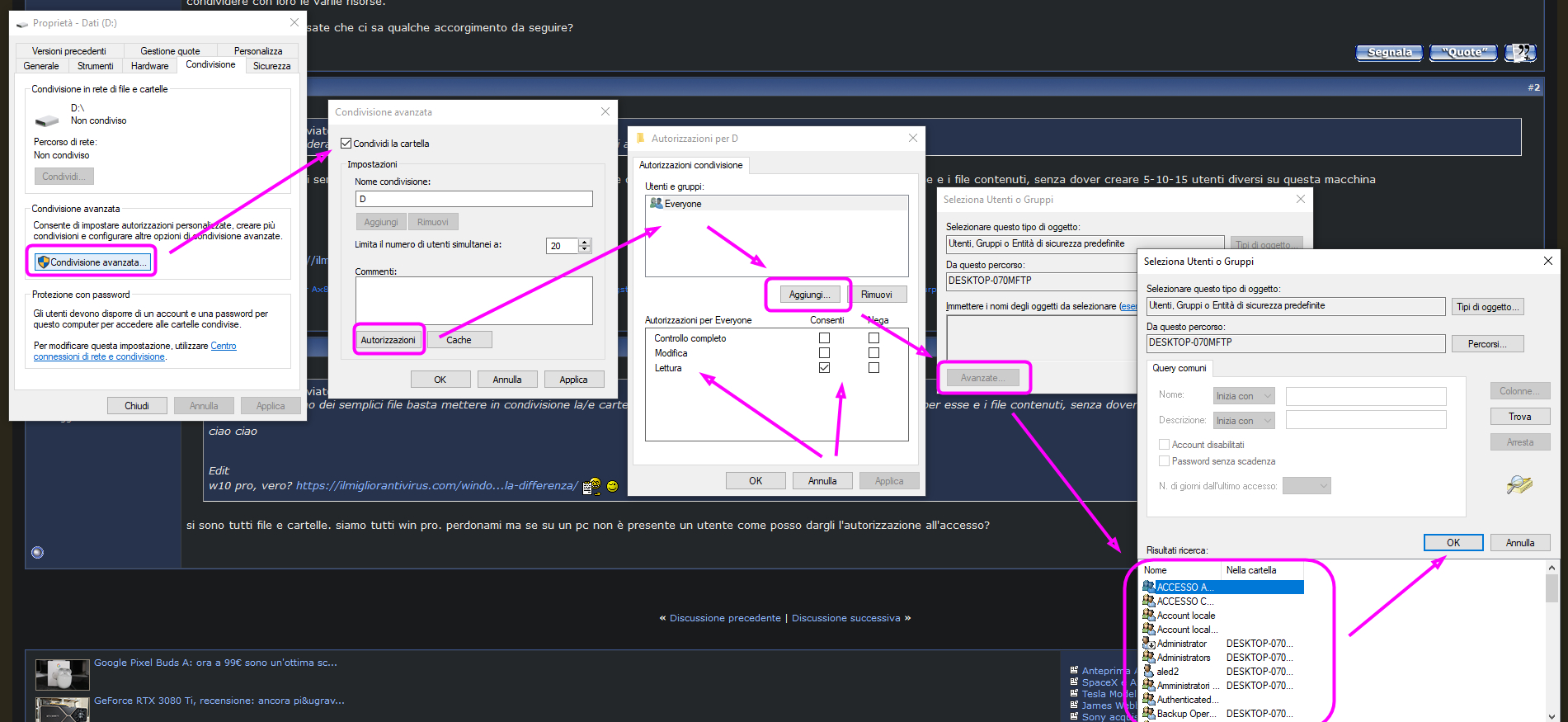
Task: Open the Hardware tab
Action: [x=150, y=66]
